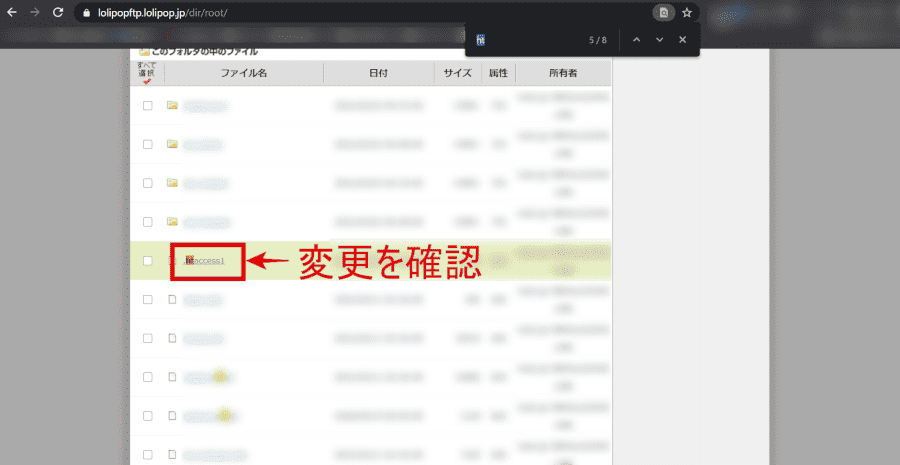Image resolution: width=900 pixels, height=465 pixels.
Task: Click the padlock site info icon
Action: [x=88, y=13]
